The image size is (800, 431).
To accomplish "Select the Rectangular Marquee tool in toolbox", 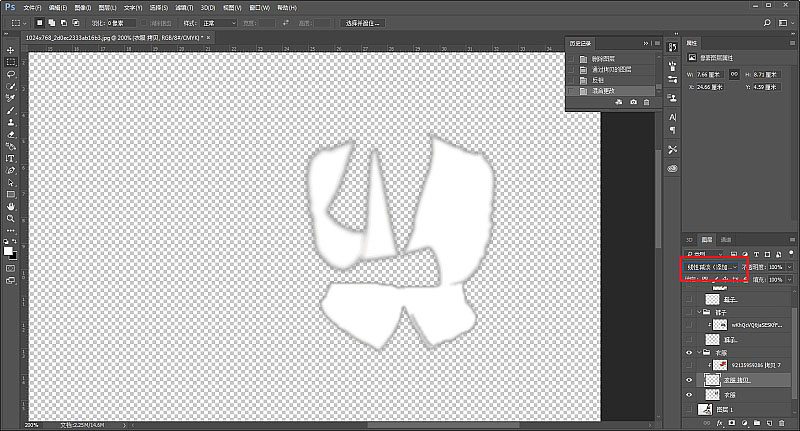I will 10,62.
